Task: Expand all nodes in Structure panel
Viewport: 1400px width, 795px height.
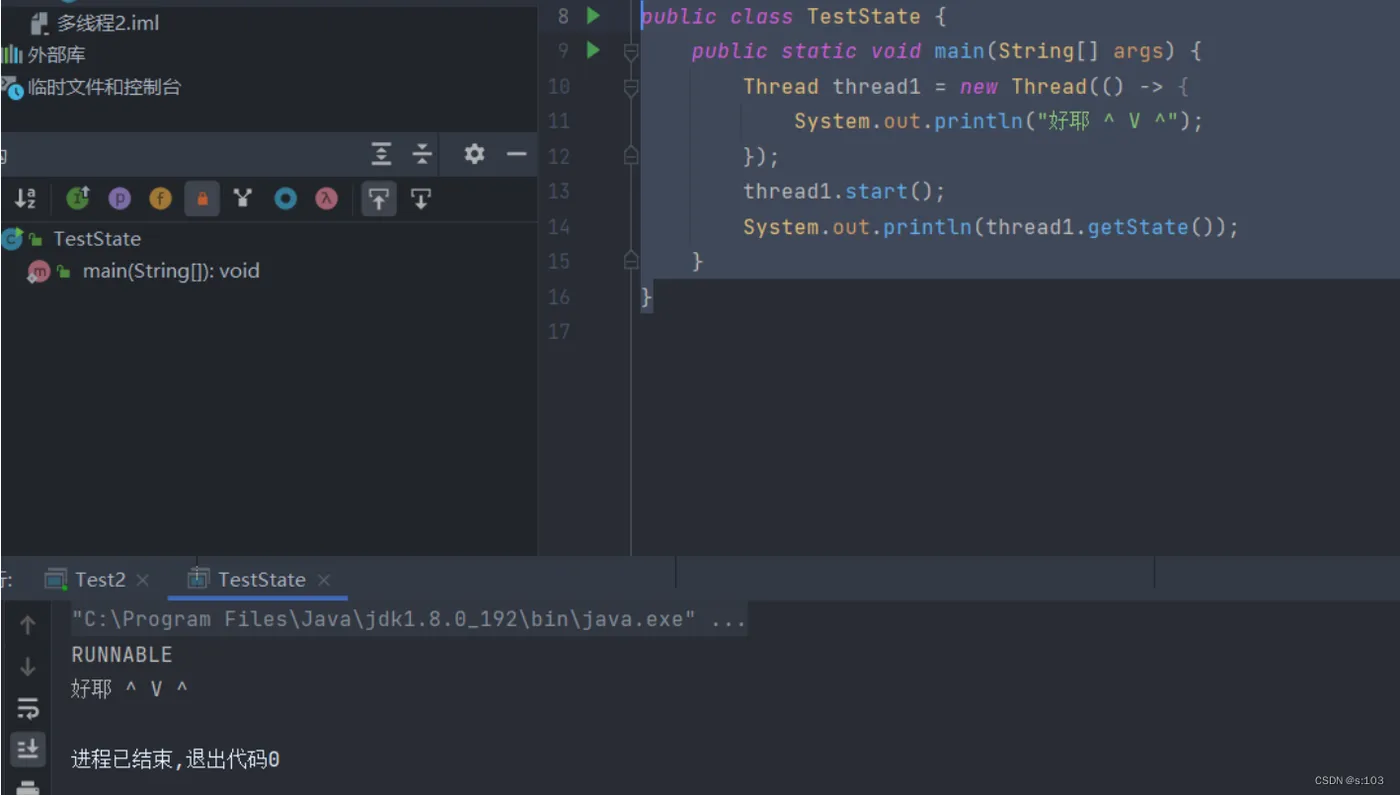Action: point(382,154)
